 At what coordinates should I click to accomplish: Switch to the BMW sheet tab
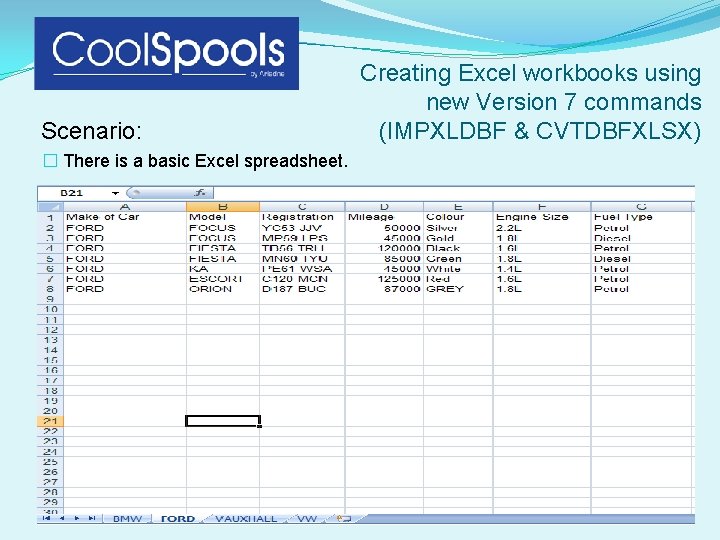coord(127,519)
